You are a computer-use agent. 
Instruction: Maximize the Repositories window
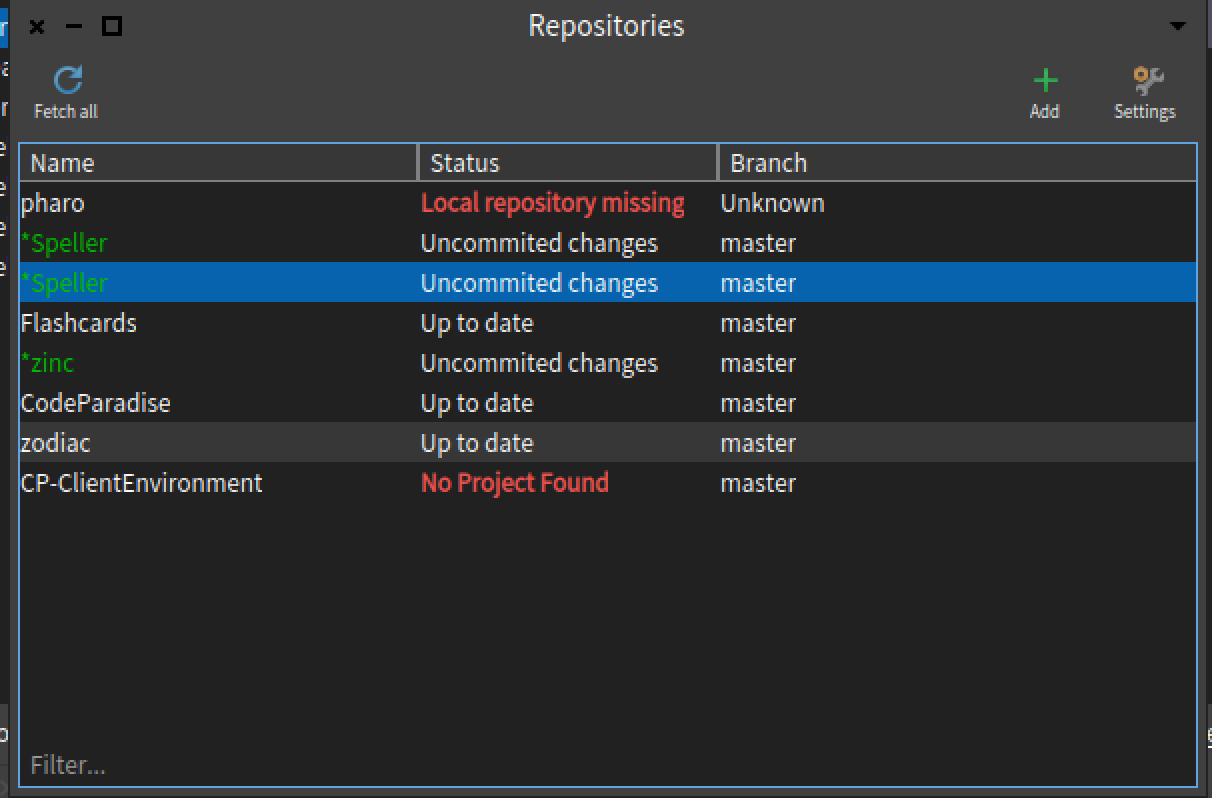pos(112,26)
